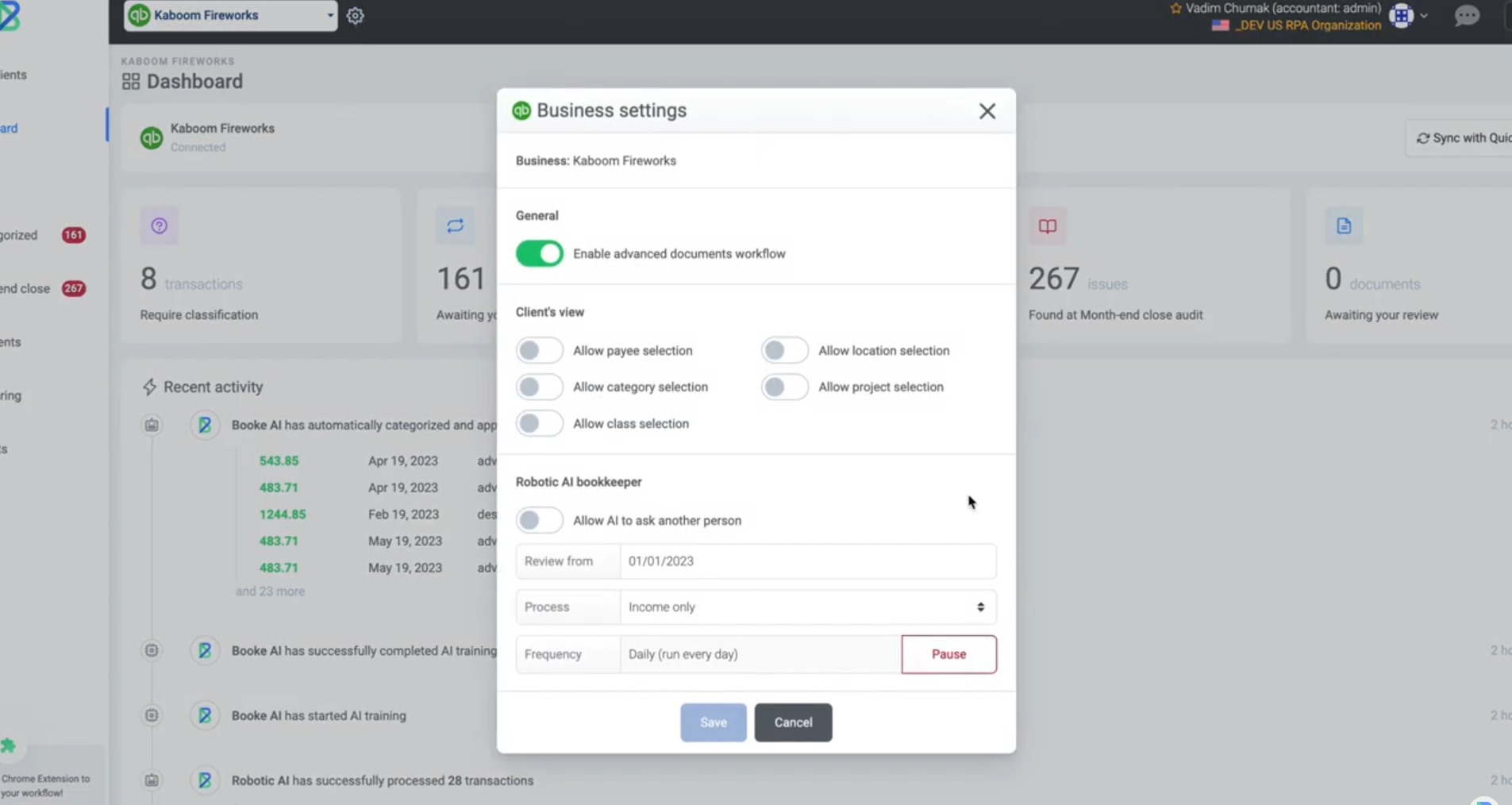The image size is (1512, 805).
Task: Click the Booke logo in sidebar
Action: click(10, 16)
